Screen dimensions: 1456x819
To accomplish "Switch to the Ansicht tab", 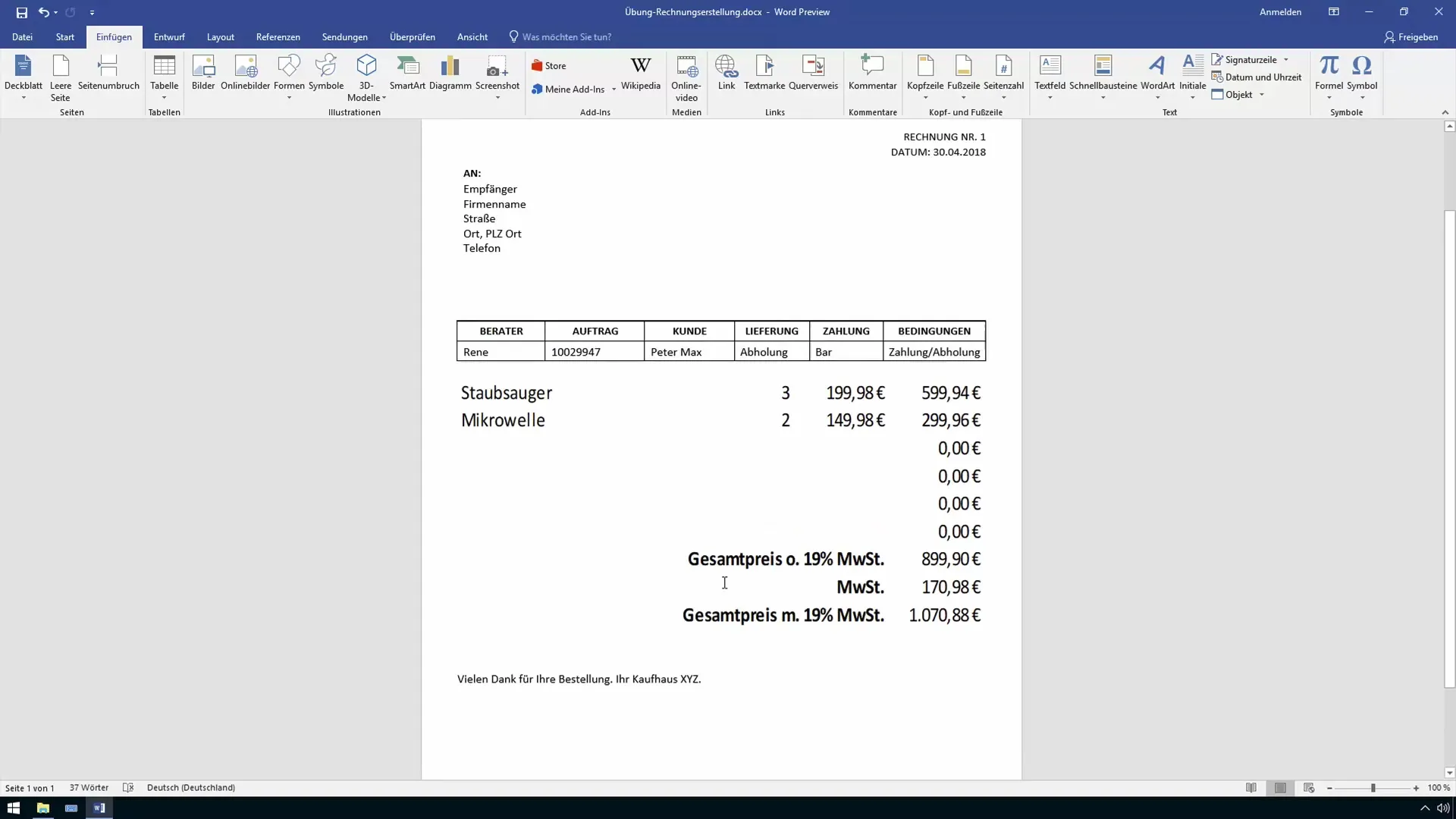I will [x=472, y=37].
